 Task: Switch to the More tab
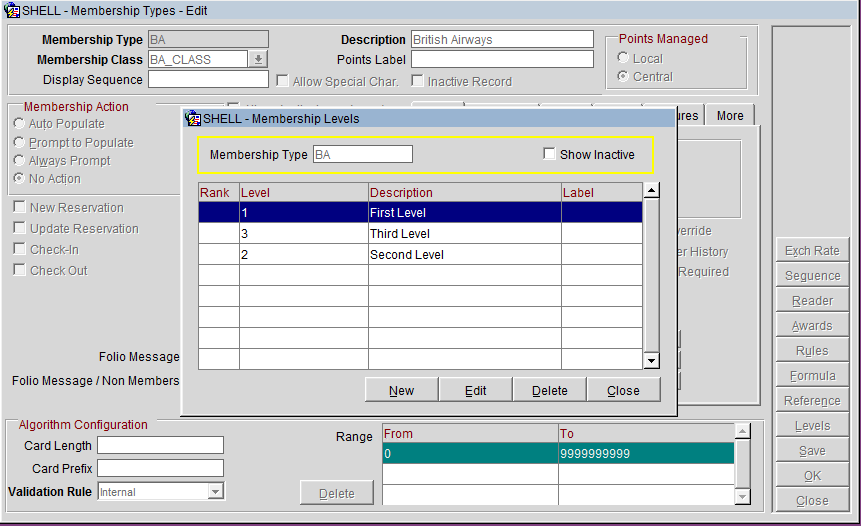click(x=729, y=116)
